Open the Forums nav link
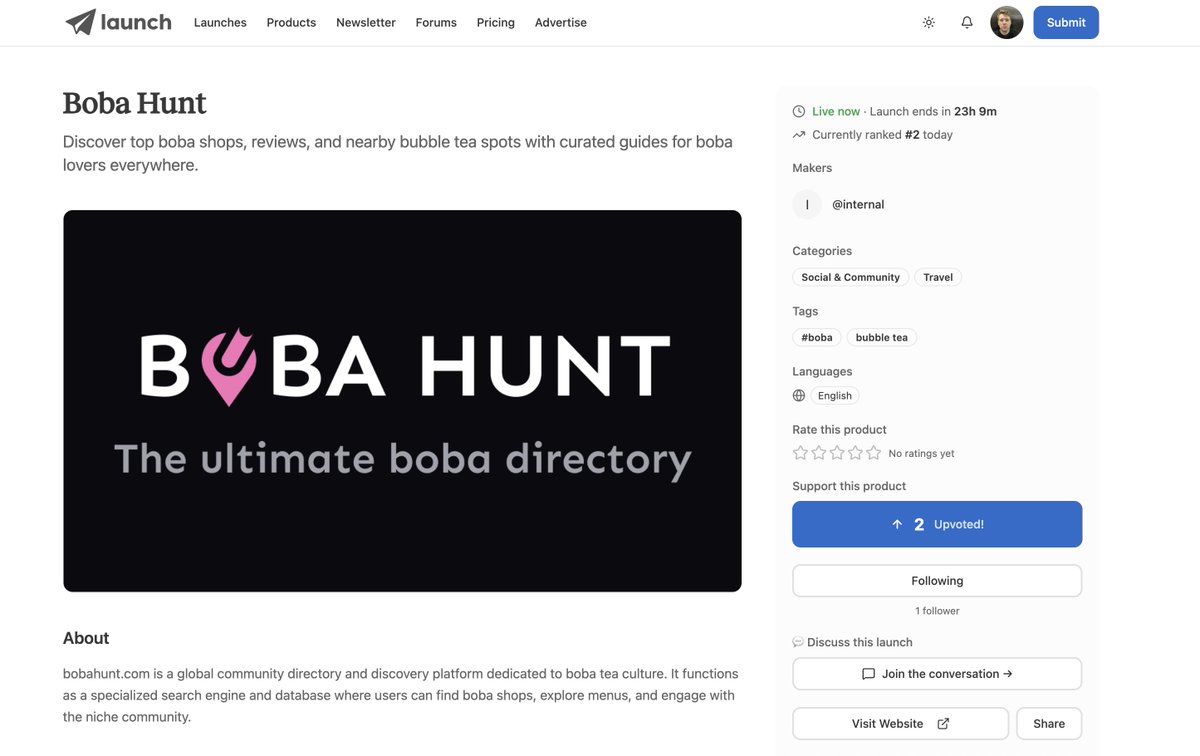 (x=436, y=22)
